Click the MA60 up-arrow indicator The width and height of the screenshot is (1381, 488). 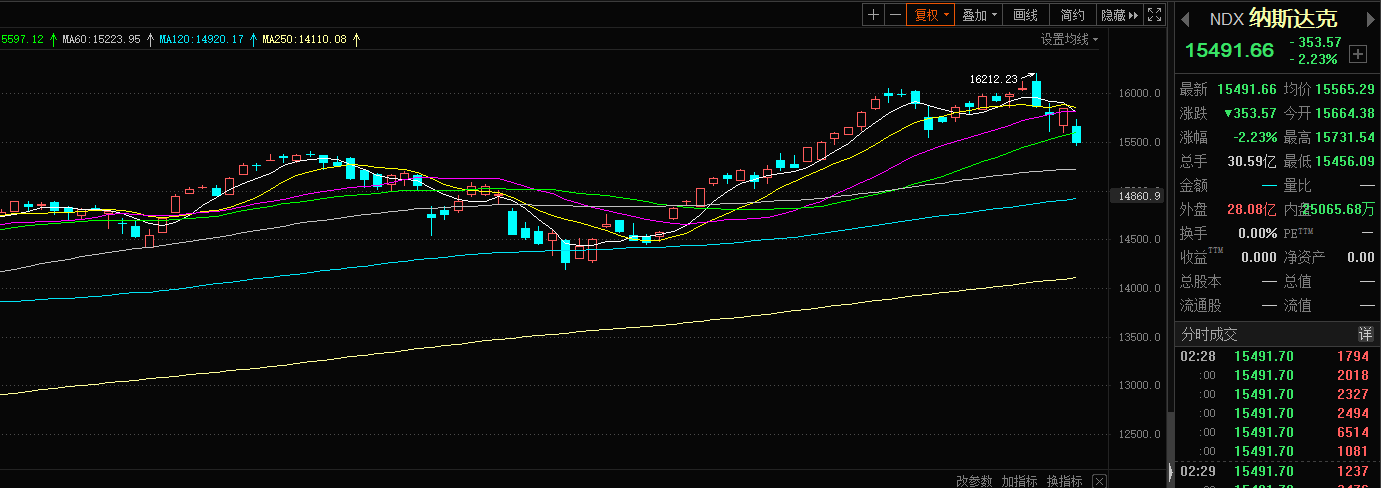click(150, 39)
